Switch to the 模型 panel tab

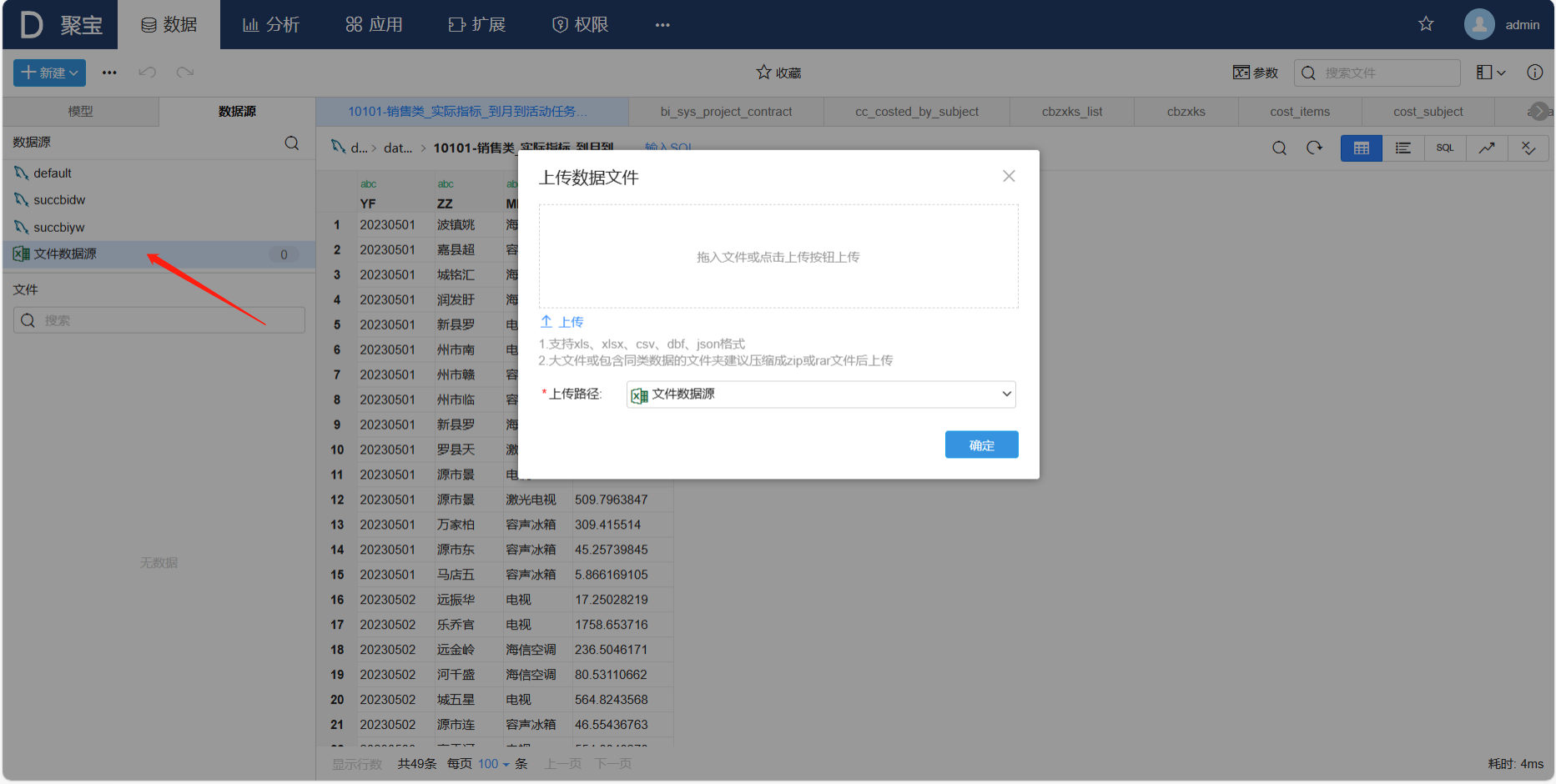[x=81, y=111]
